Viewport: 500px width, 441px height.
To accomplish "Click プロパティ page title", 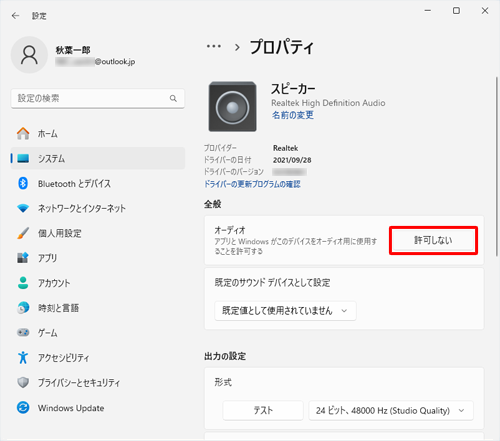I will point(282,47).
